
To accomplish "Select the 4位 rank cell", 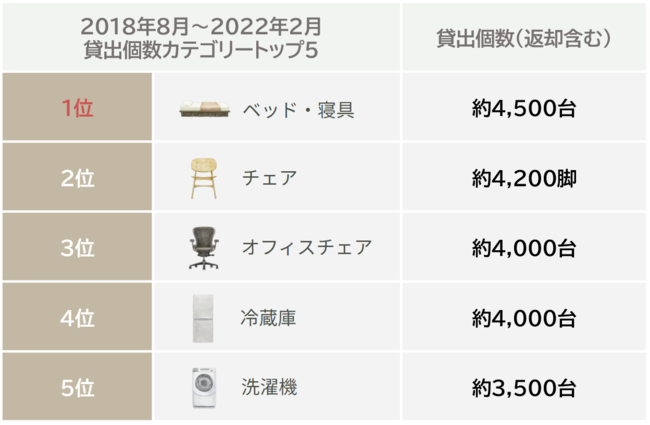I will 77,318.
